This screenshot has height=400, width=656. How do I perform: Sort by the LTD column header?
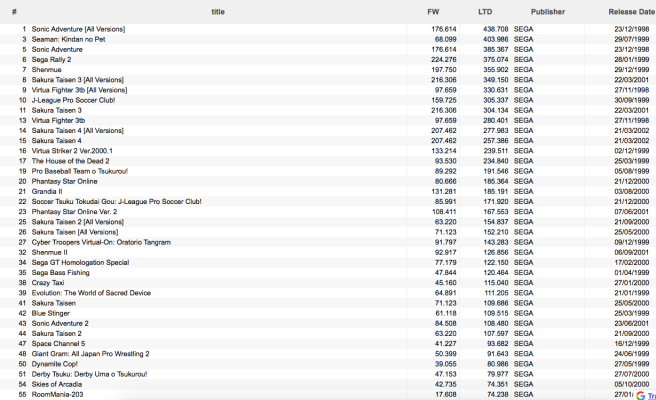point(485,12)
